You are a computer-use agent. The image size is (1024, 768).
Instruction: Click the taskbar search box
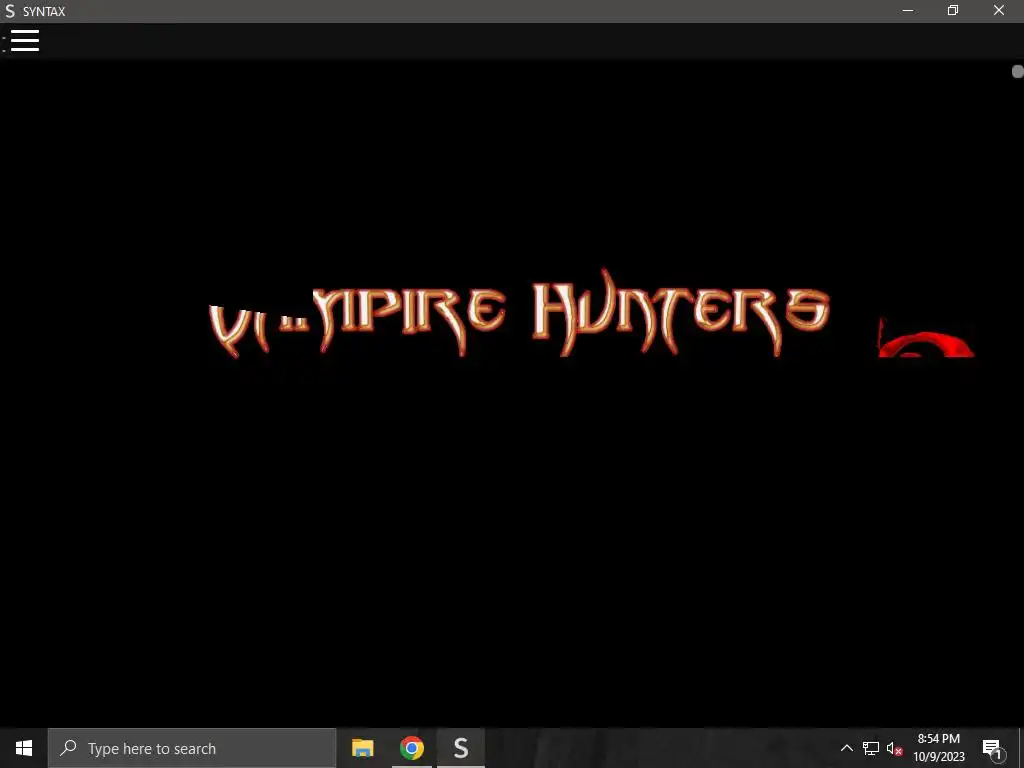[x=192, y=748]
